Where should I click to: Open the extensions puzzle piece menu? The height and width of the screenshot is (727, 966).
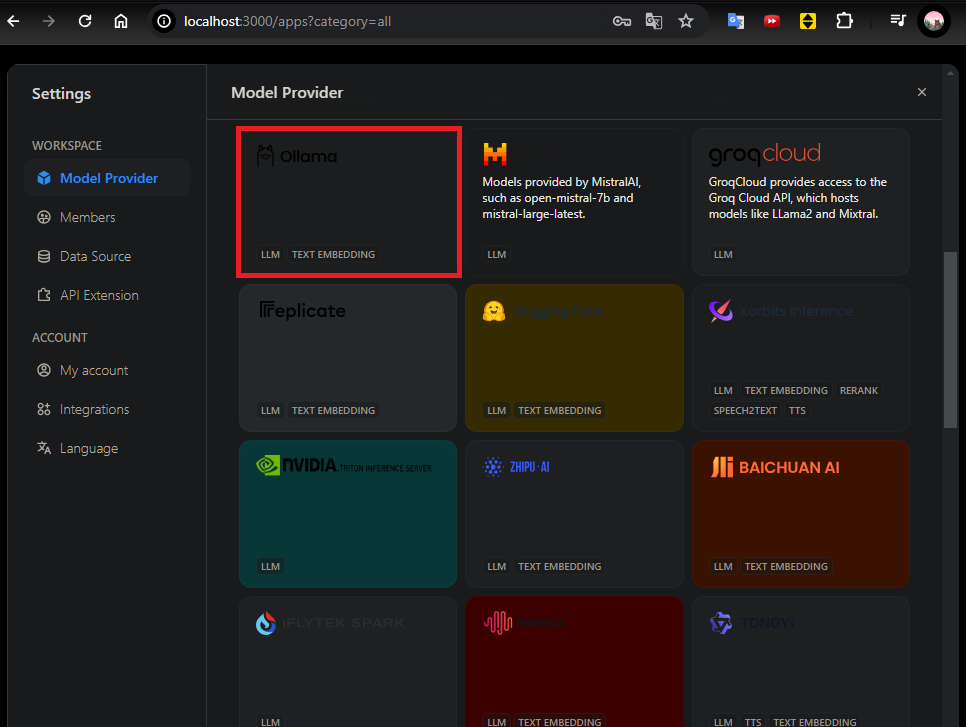point(844,22)
